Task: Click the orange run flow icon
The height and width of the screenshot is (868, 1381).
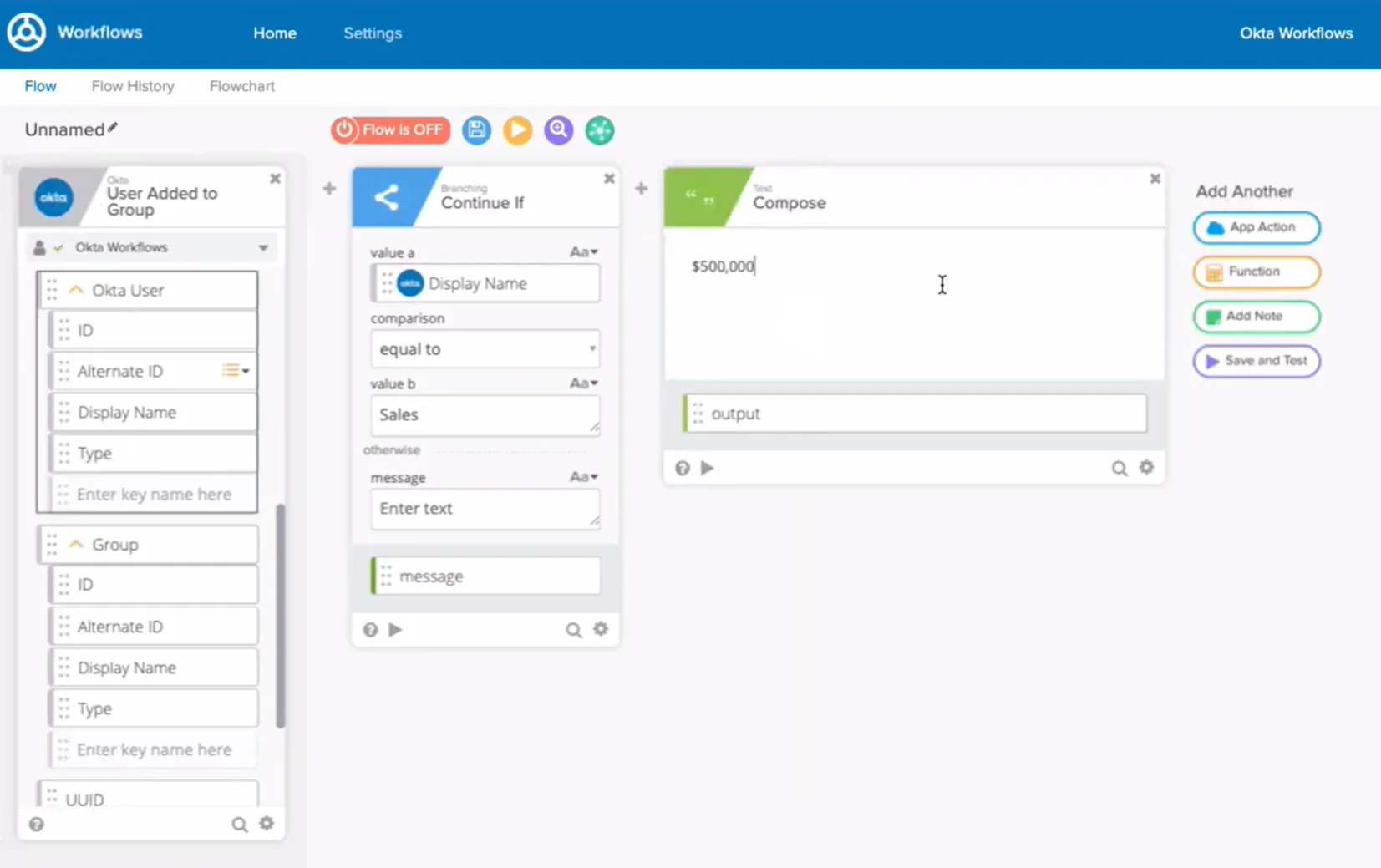Action: point(517,129)
